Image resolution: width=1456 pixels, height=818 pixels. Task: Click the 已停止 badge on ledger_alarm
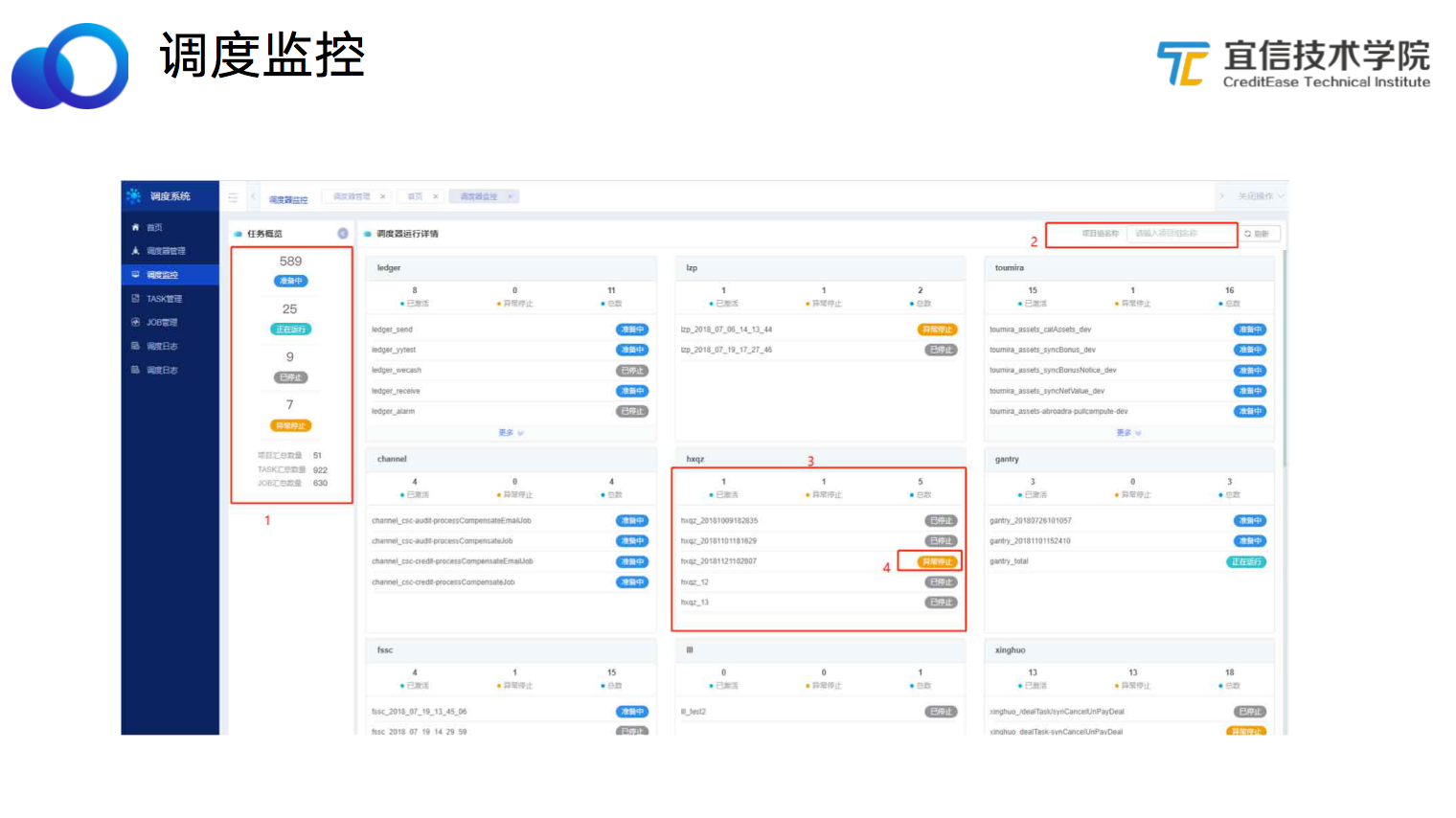(x=632, y=411)
